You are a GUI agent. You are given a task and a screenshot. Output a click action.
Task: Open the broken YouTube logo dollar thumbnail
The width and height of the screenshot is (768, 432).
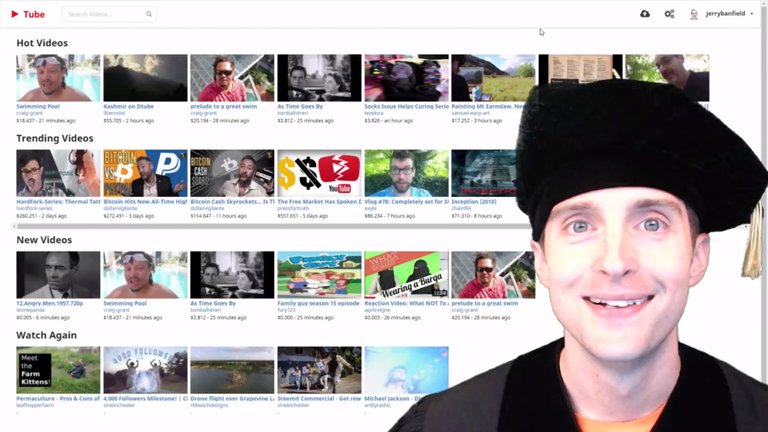tap(319, 173)
